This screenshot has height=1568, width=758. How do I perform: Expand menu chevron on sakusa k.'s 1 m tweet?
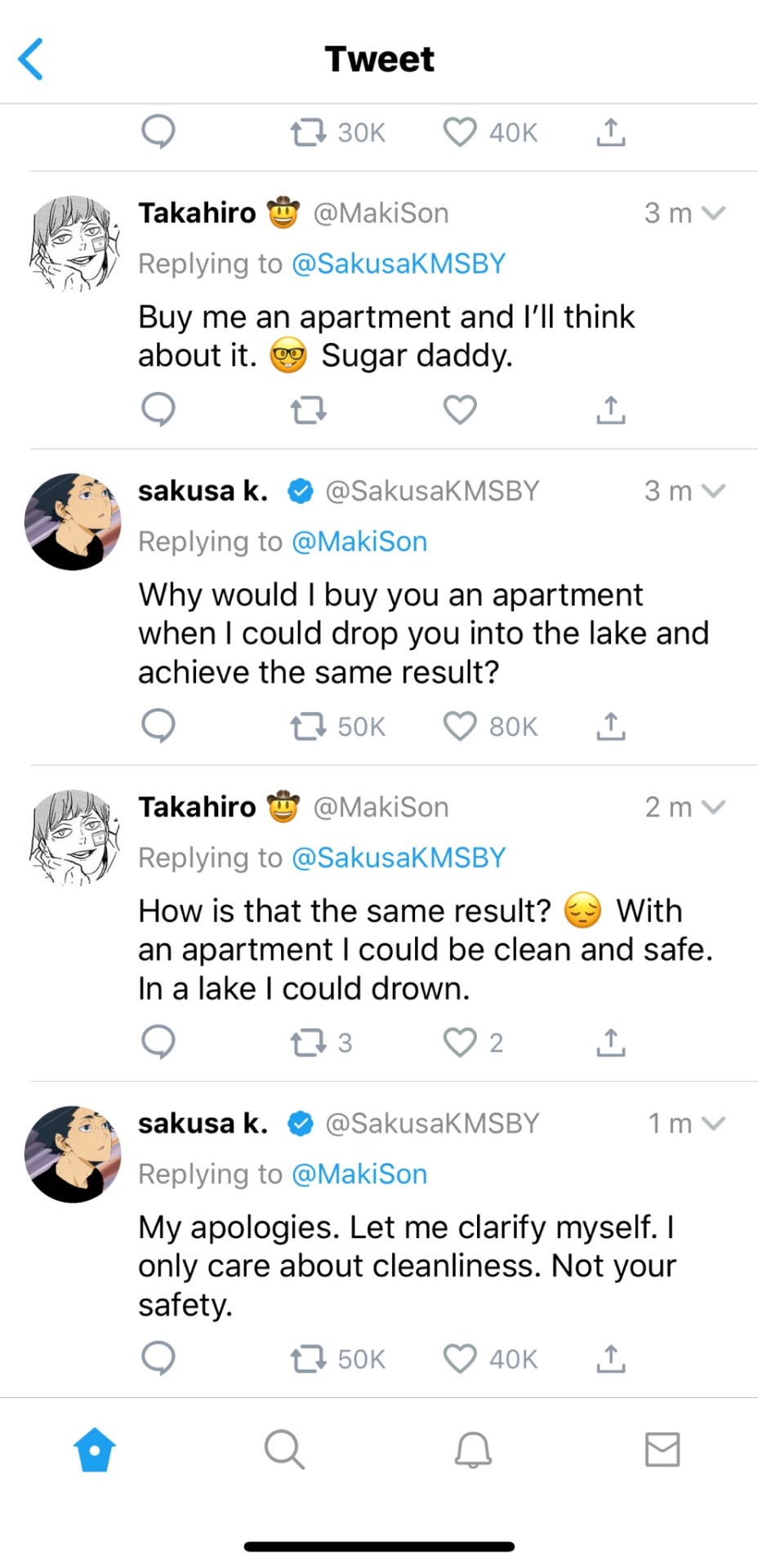[x=713, y=1124]
